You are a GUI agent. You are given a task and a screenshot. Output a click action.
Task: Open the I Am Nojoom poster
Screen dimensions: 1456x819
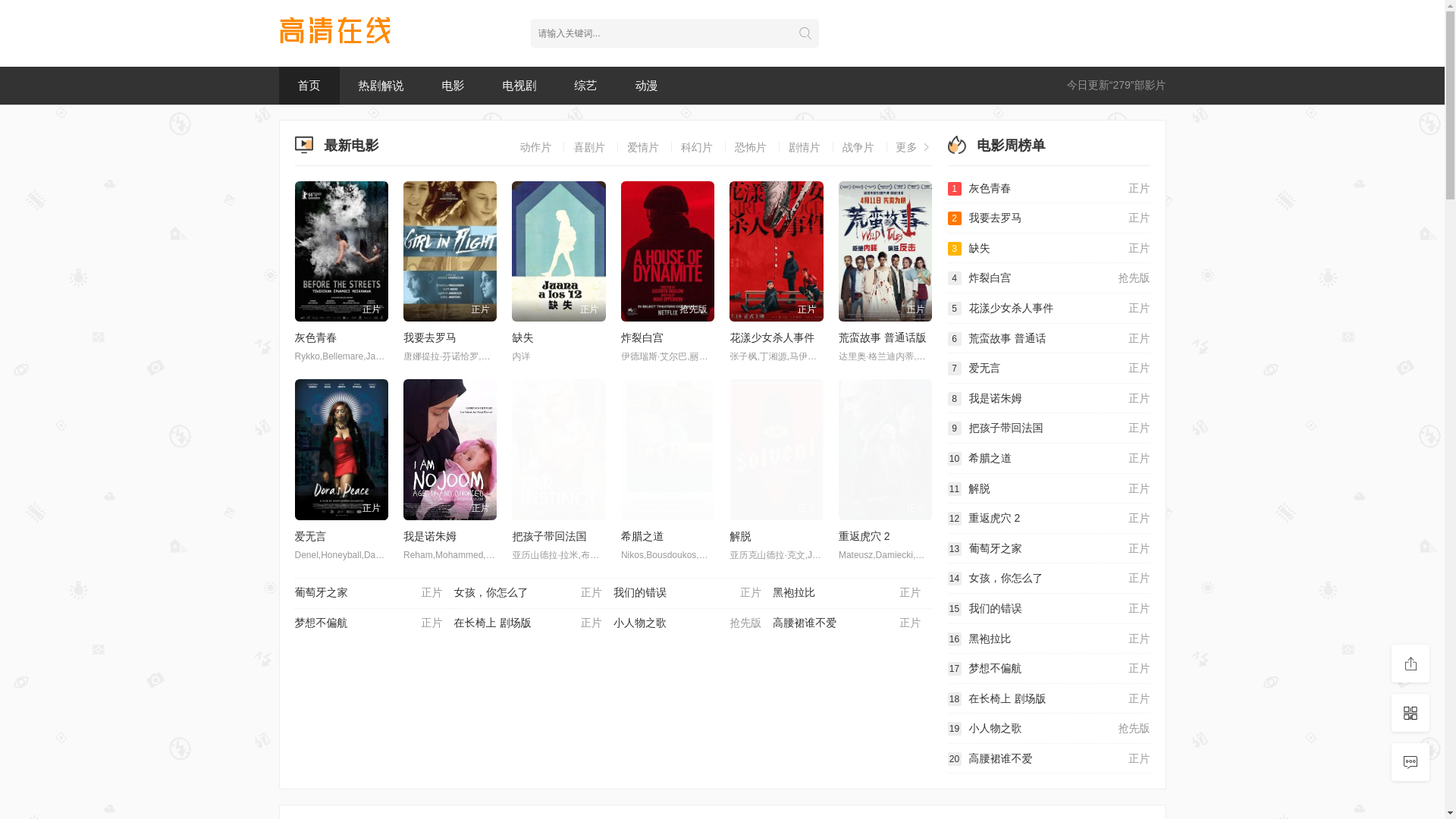coord(450,450)
